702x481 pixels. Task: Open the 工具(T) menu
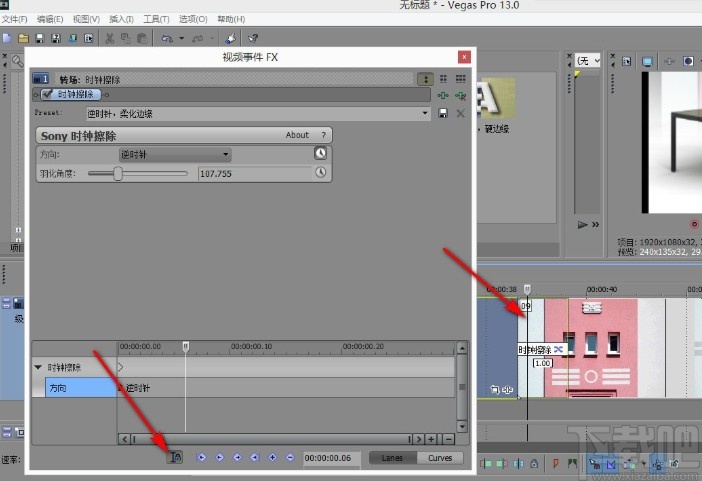click(156, 19)
